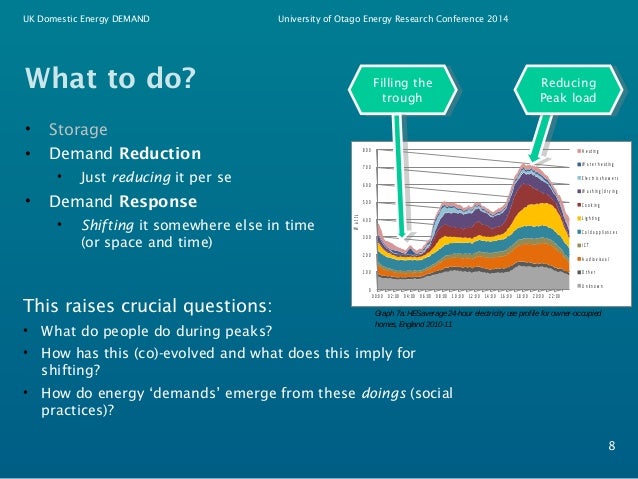Click 'UK Domestic Energy DEMAND' header text
The height and width of the screenshot is (479, 638).
[86, 19]
